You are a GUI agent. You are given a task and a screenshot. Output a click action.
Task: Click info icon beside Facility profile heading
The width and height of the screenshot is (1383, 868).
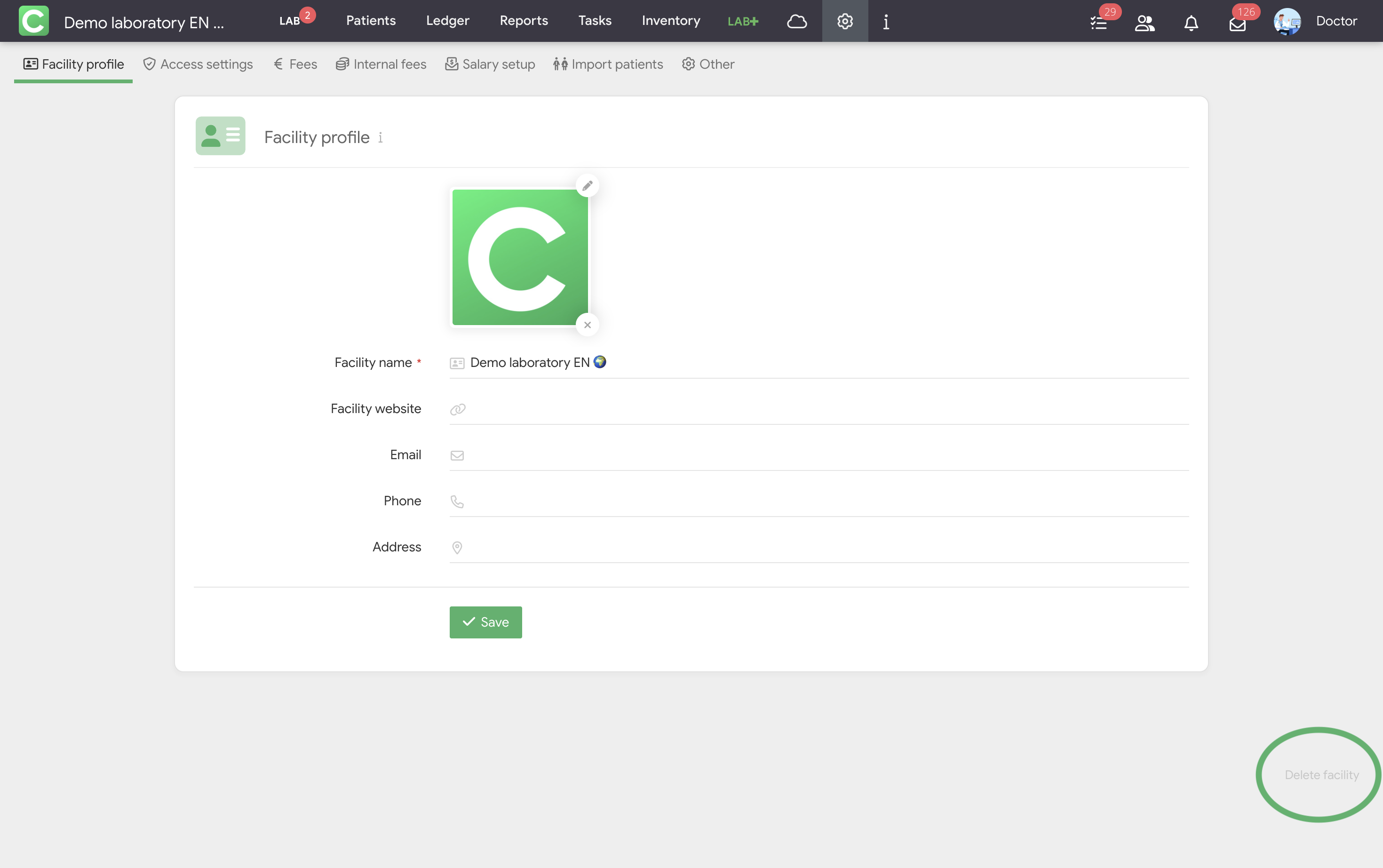pyautogui.click(x=381, y=138)
